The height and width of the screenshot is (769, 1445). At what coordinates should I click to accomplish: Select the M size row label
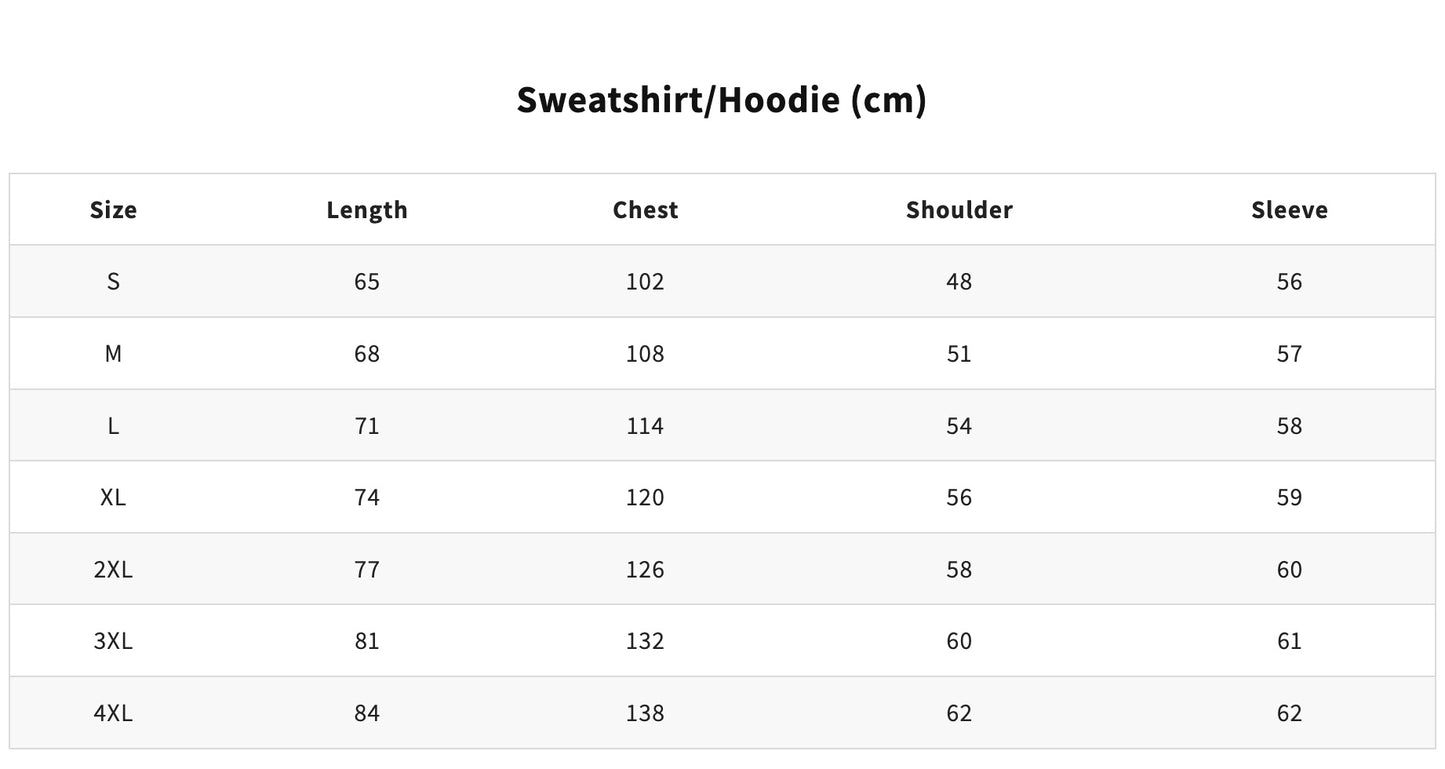click(113, 354)
